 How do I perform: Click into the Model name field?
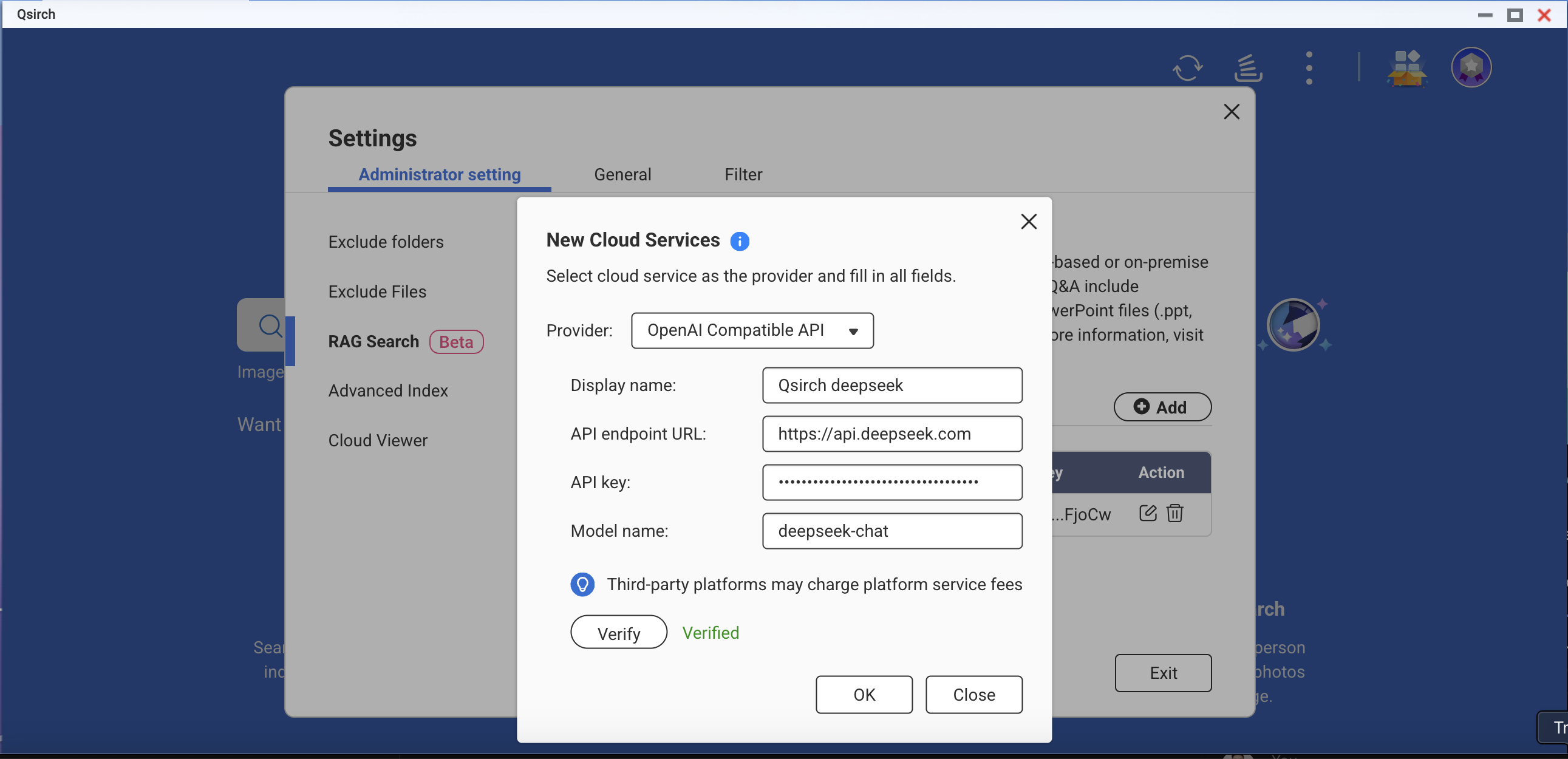click(x=891, y=531)
